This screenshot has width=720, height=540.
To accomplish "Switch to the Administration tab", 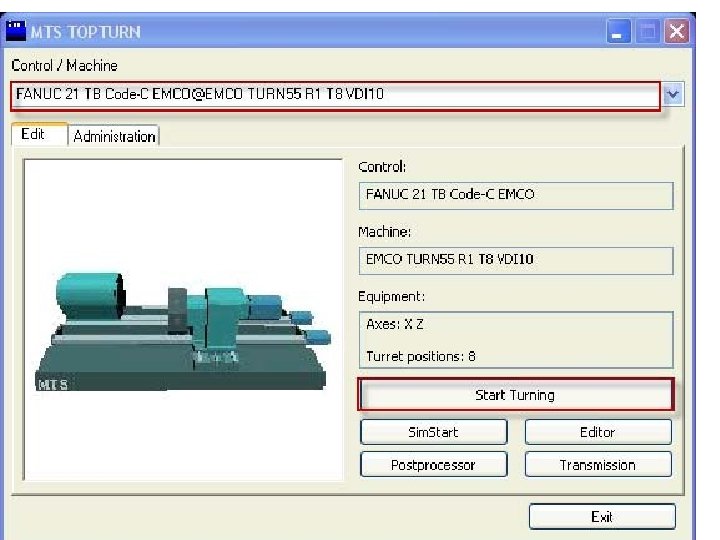I will click(114, 136).
